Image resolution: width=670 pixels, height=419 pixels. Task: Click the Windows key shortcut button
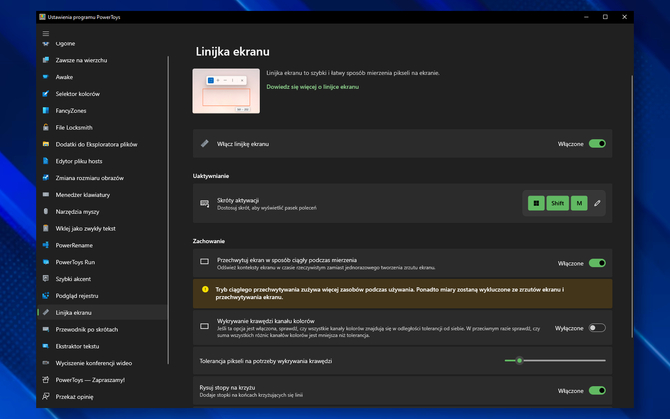pyautogui.click(x=536, y=203)
